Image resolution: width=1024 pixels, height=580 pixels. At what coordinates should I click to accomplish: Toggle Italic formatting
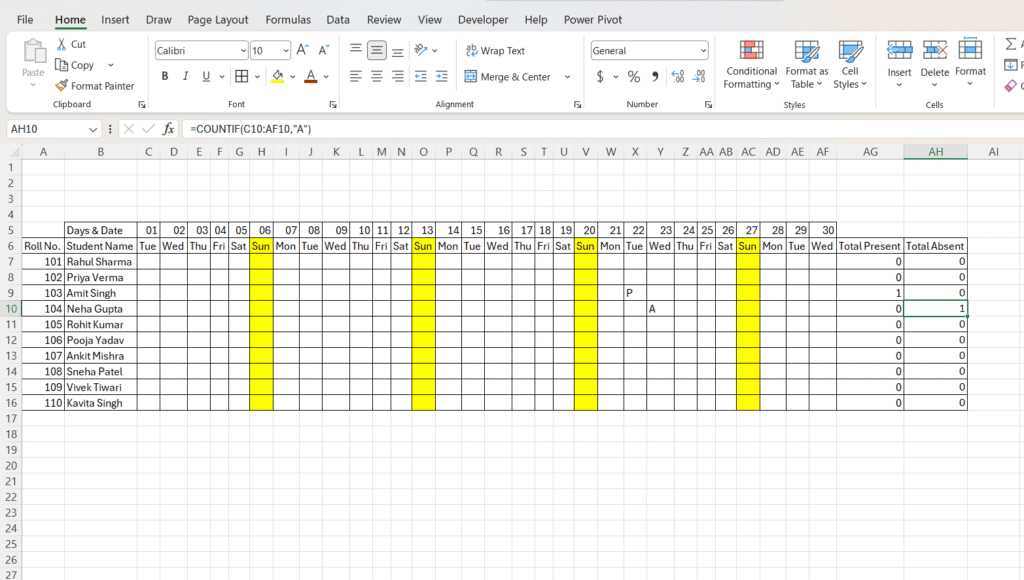pyautogui.click(x=185, y=76)
